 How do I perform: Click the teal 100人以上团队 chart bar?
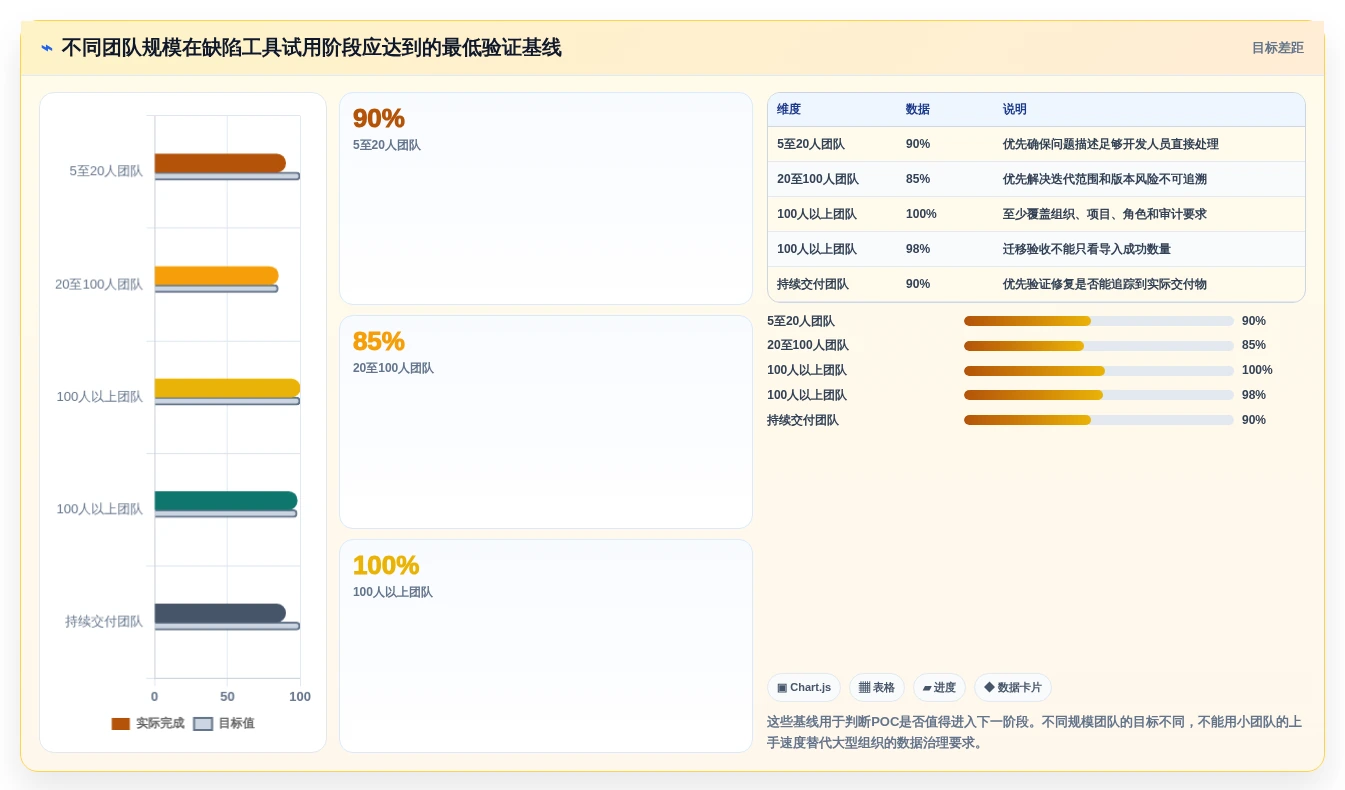(225, 501)
